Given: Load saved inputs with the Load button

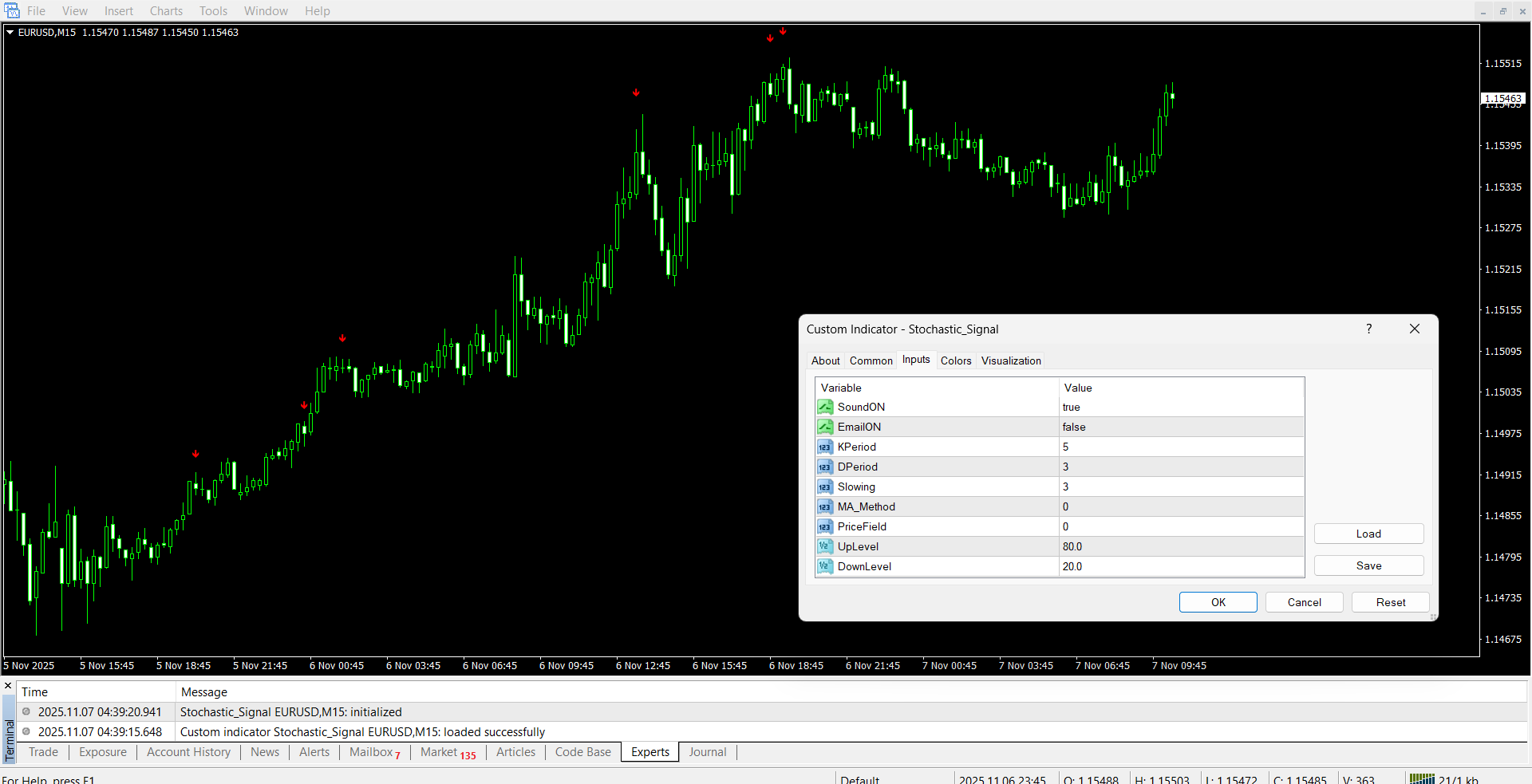Looking at the screenshot, I should click(1368, 534).
